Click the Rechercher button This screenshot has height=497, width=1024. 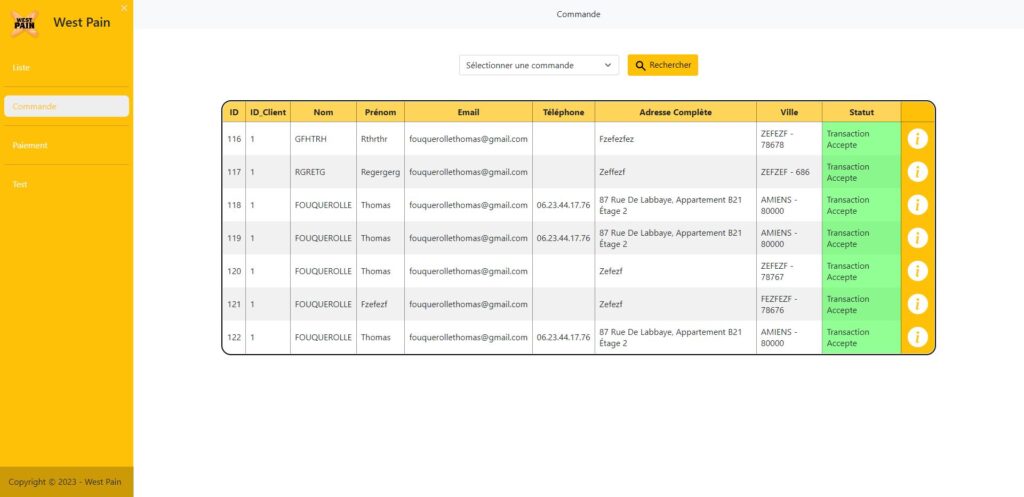[663, 65]
